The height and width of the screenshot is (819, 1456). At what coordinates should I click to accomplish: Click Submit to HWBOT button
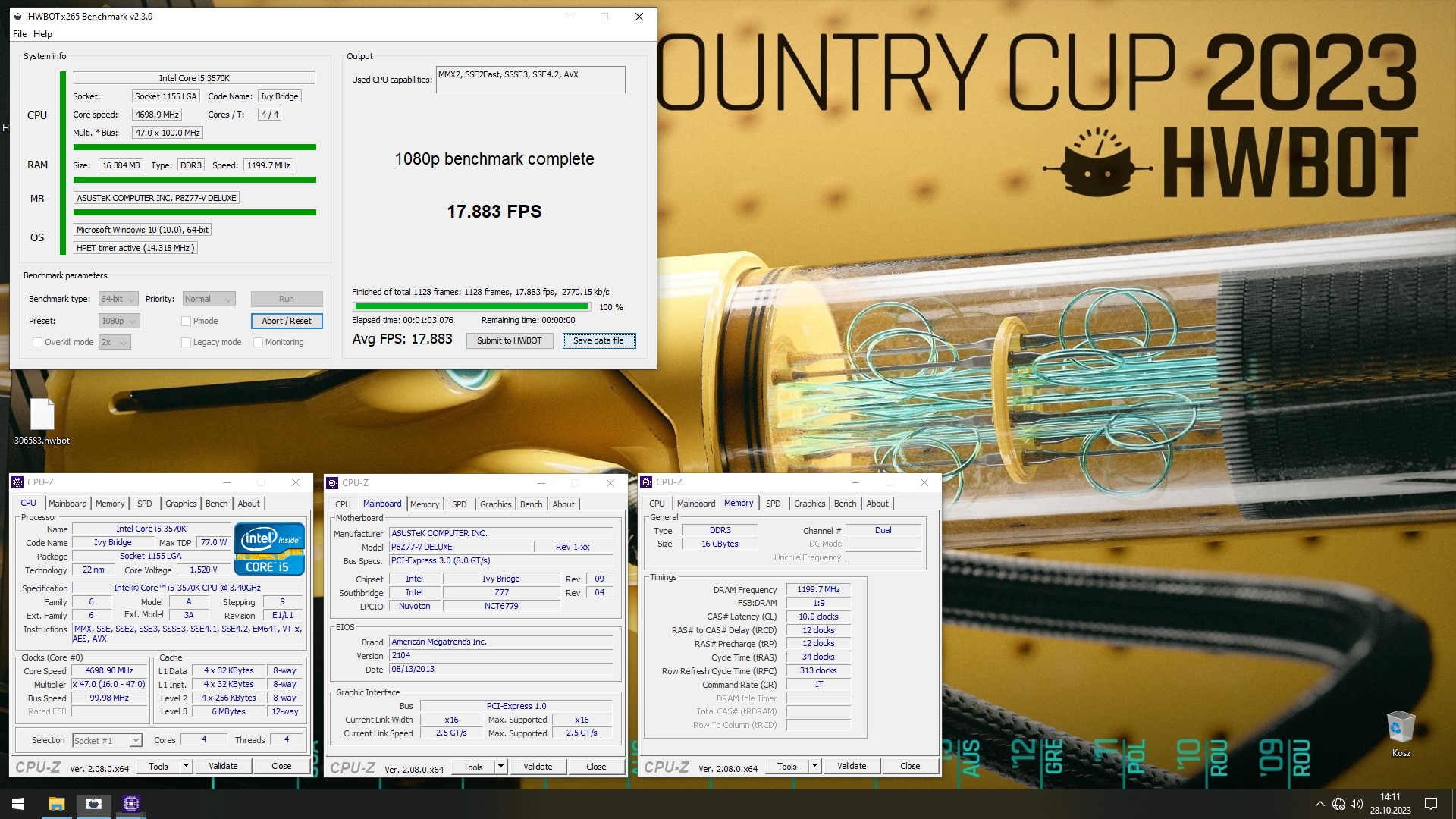point(509,340)
